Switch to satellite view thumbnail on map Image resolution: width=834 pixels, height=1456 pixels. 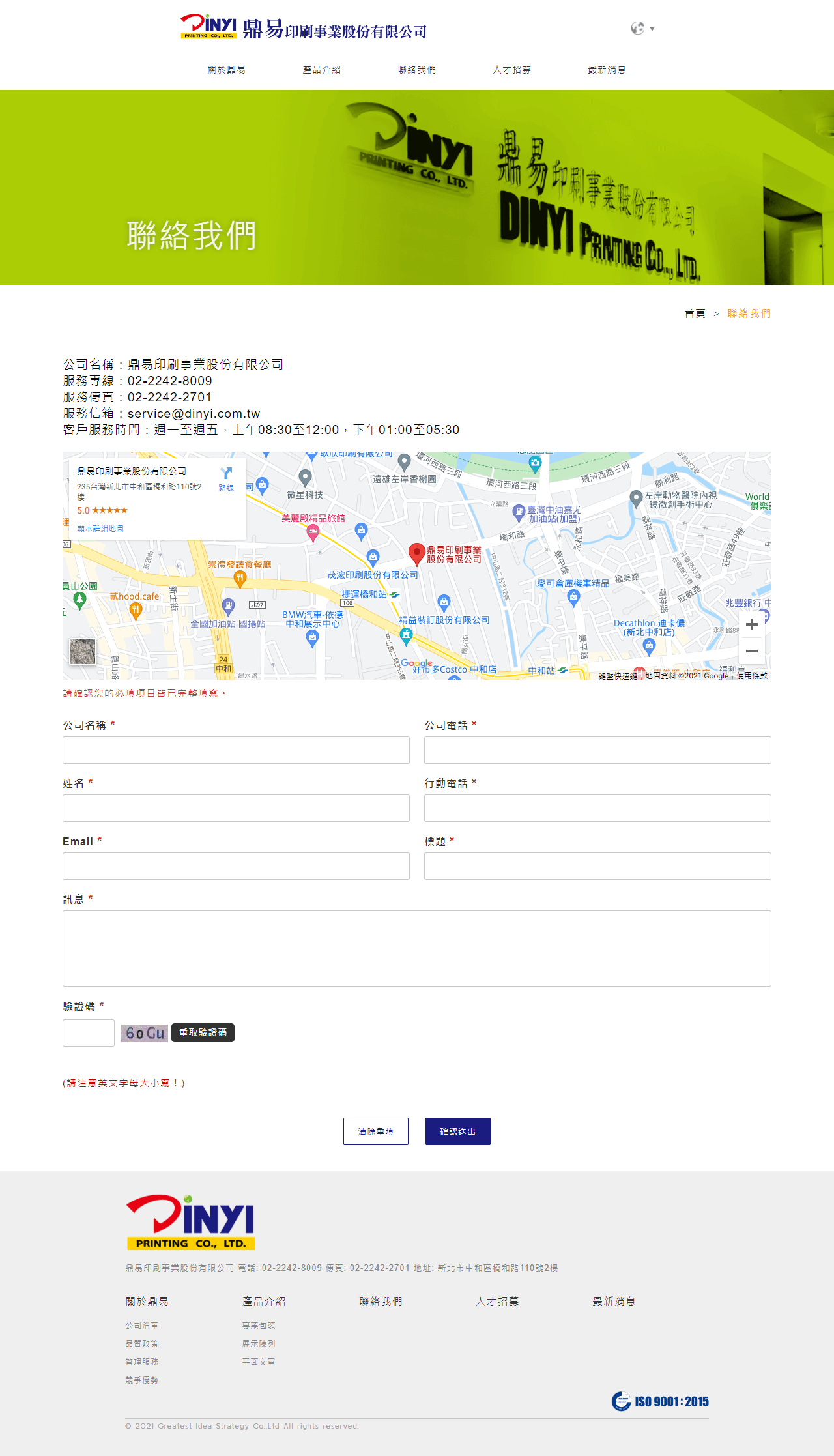(83, 652)
